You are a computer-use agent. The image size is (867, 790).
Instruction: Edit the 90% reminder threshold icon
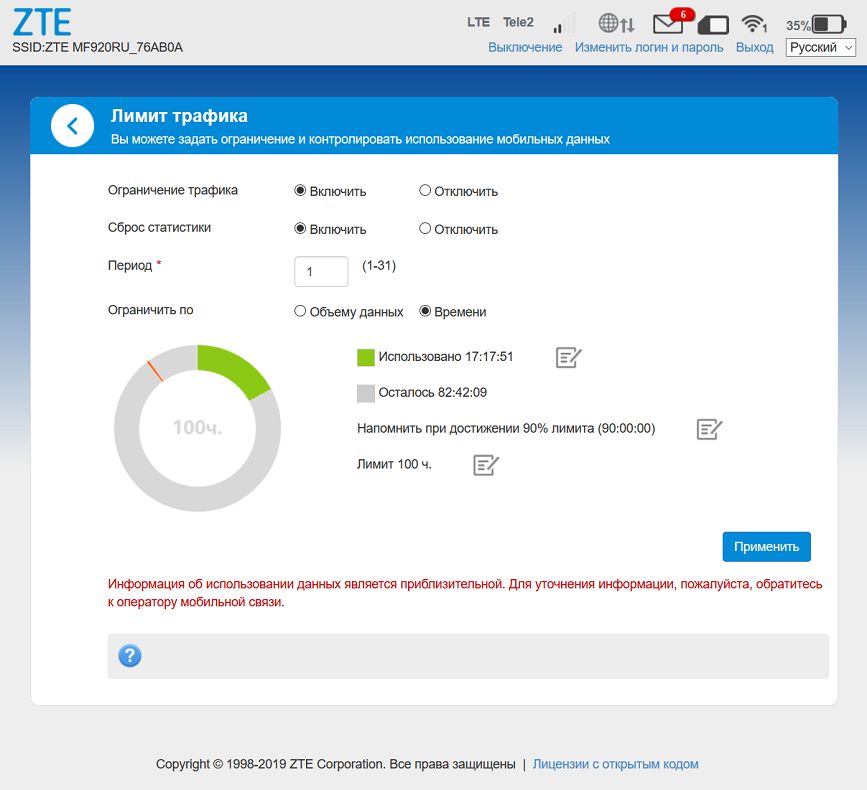709,429
